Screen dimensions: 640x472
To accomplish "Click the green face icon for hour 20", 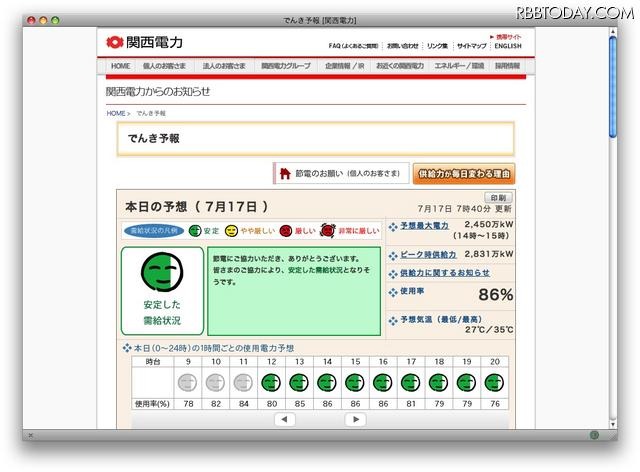I will (x=494, y=383).
